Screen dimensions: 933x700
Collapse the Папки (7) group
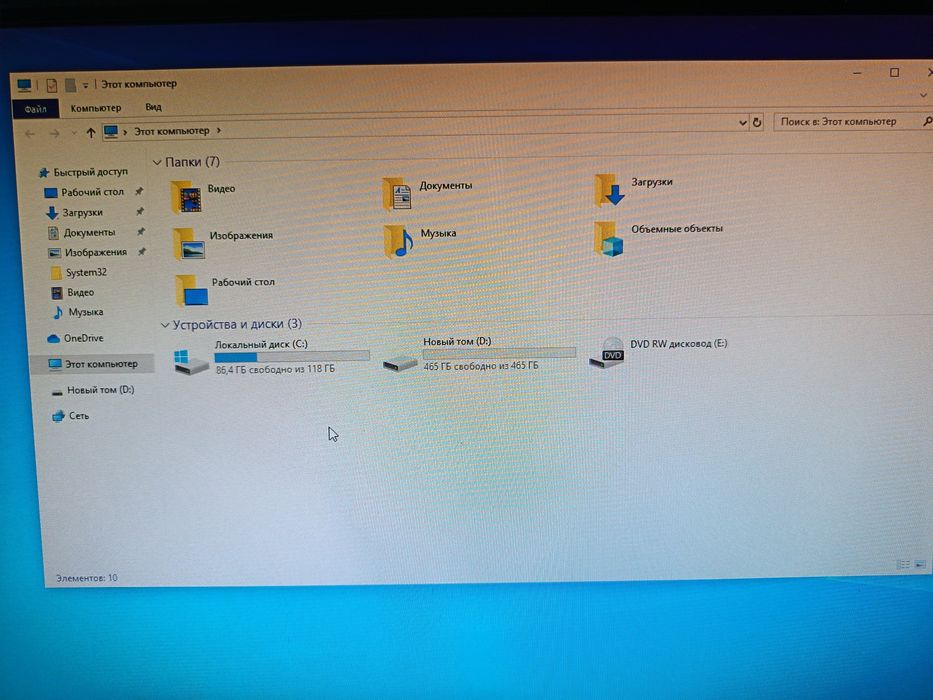coord(157,162)
